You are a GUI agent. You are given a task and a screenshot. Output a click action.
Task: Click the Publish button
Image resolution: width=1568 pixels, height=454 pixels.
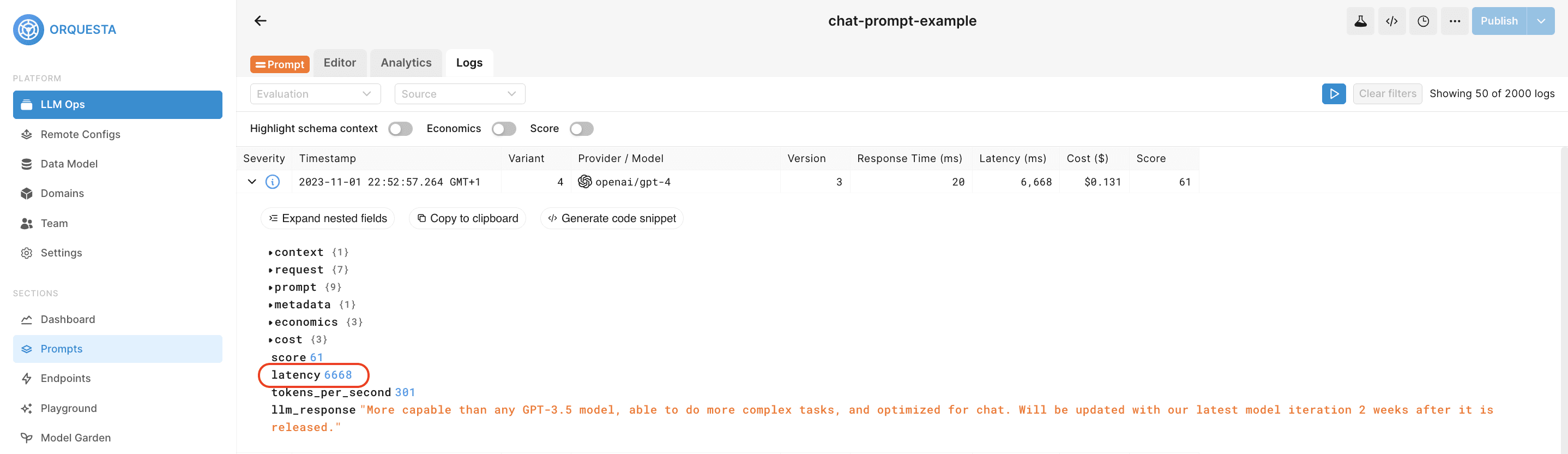click(1499, 21)
